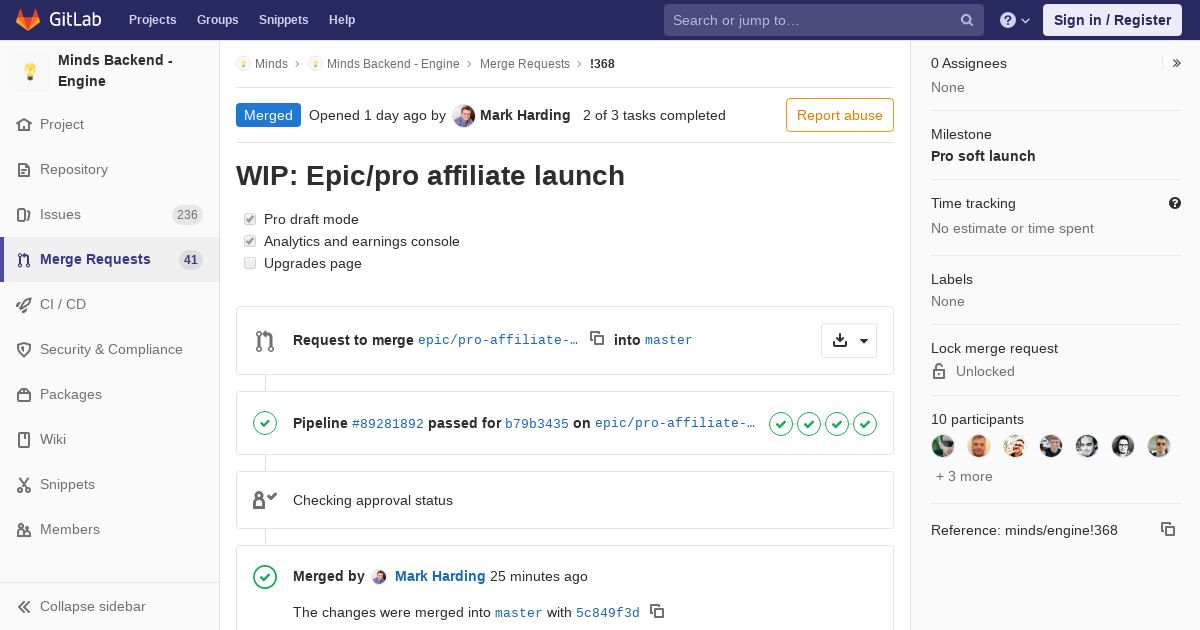Screen dimensions: 1200x630
Task: Click the last participant avatar in row
Action: coord(1159,446)
